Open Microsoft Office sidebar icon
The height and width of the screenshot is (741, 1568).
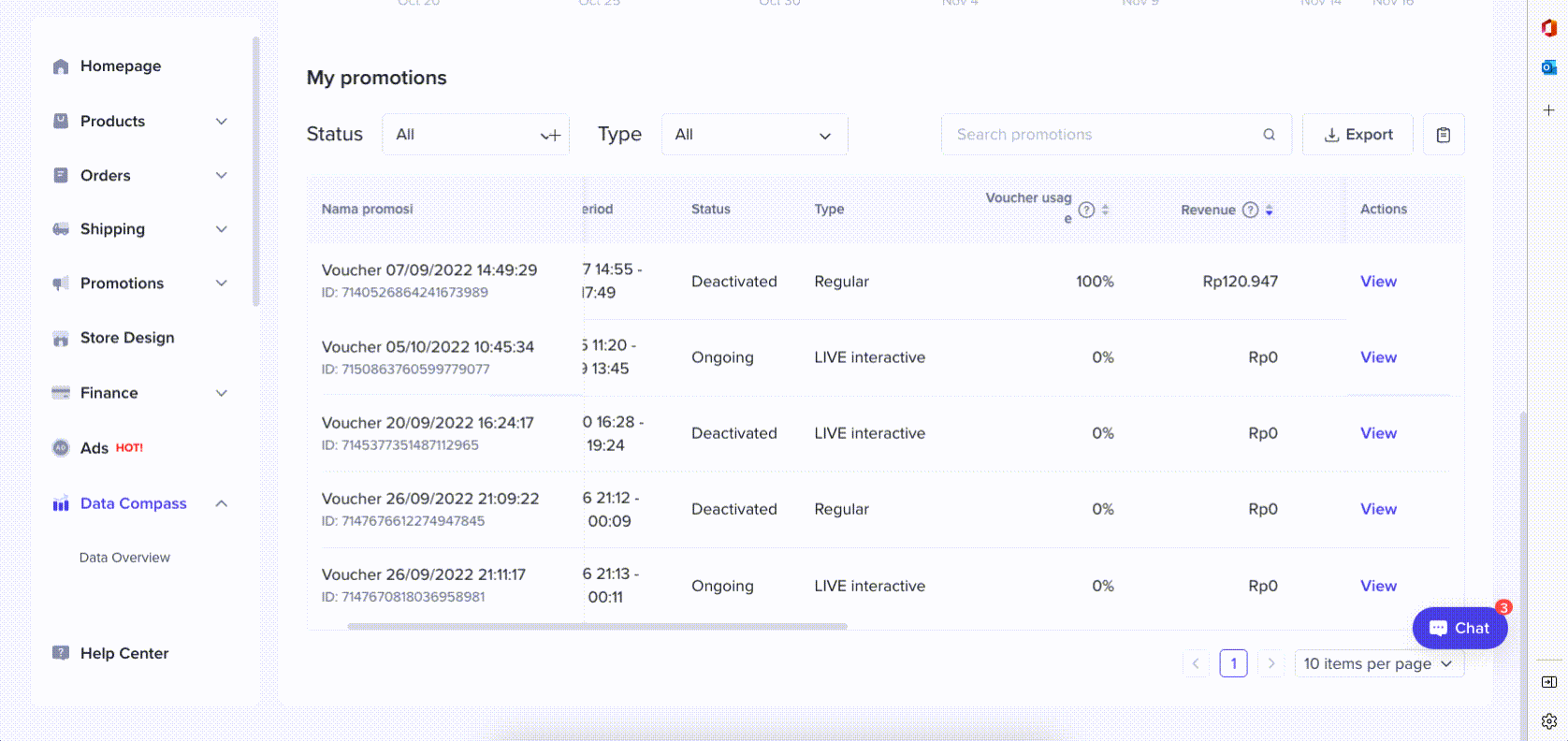(x=1548, y=28)
